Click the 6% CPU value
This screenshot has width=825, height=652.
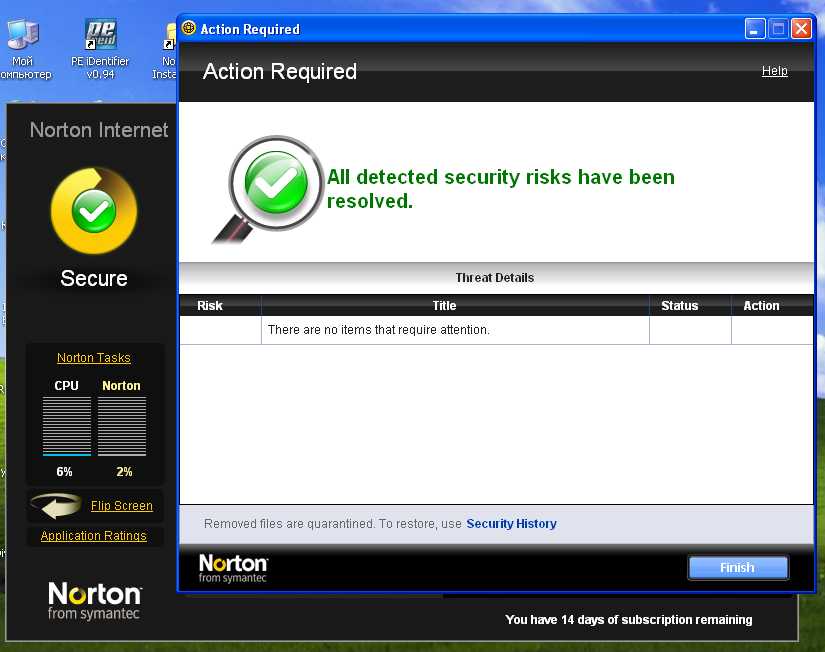[x=64, y=472]
